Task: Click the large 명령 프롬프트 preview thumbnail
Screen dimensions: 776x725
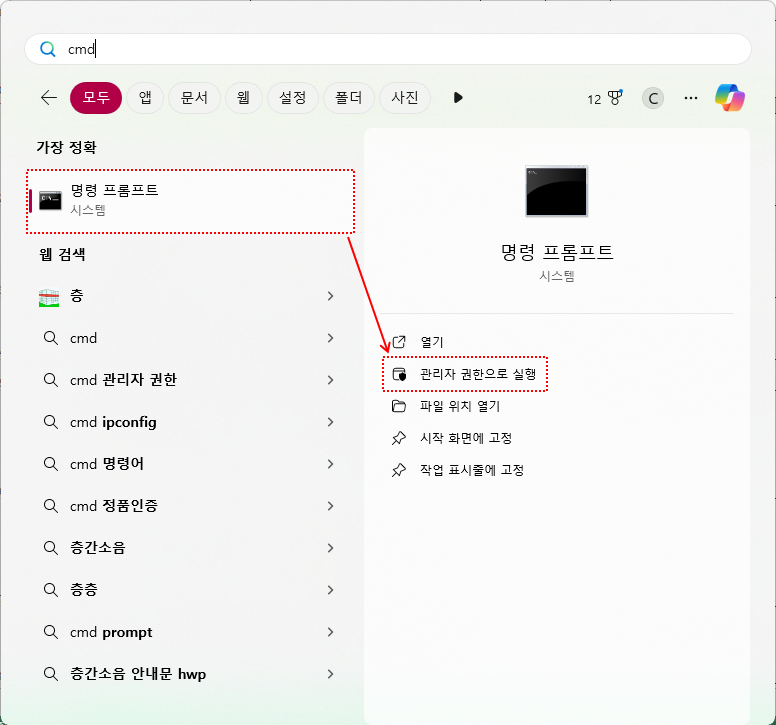Action: [556, 191]
